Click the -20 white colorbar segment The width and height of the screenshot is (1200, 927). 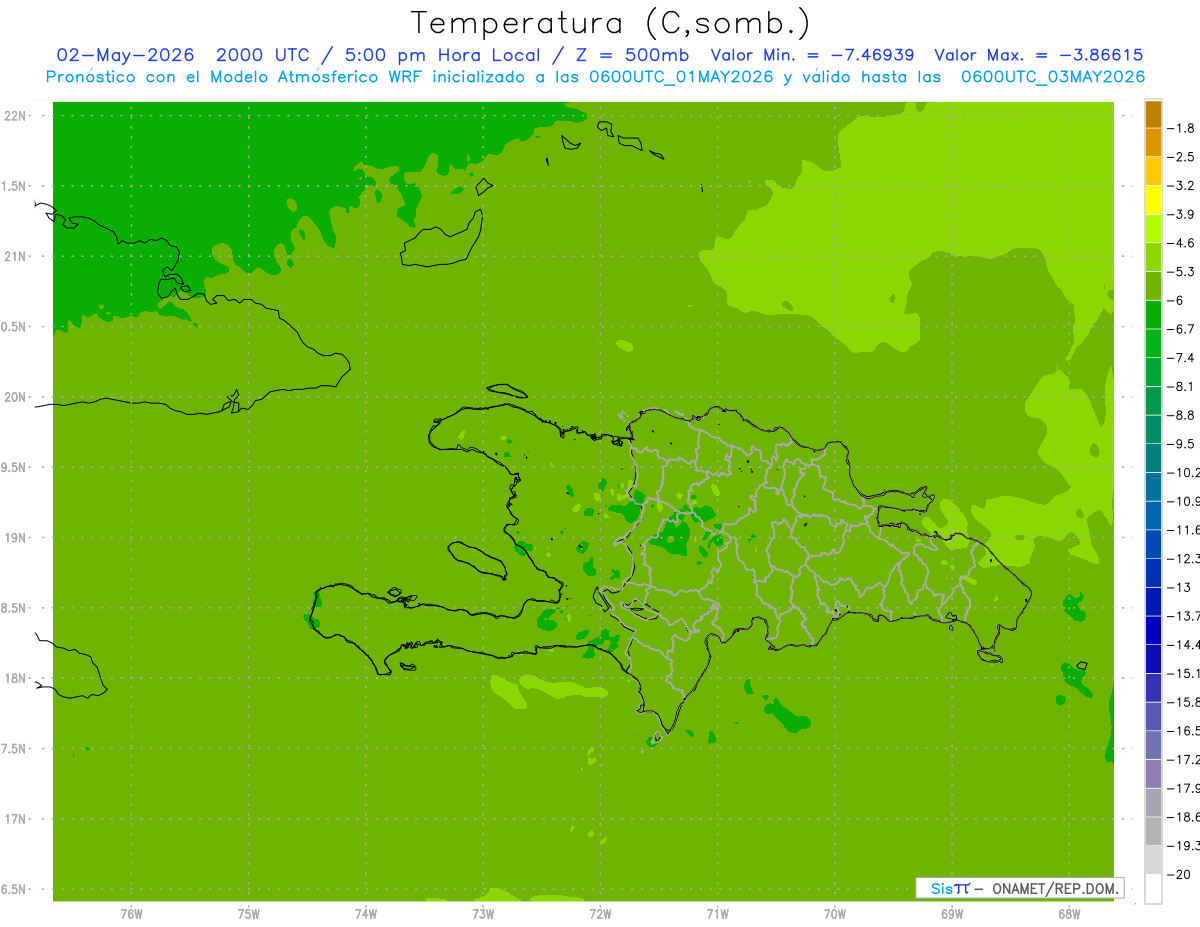click(x=1153, y=889)
